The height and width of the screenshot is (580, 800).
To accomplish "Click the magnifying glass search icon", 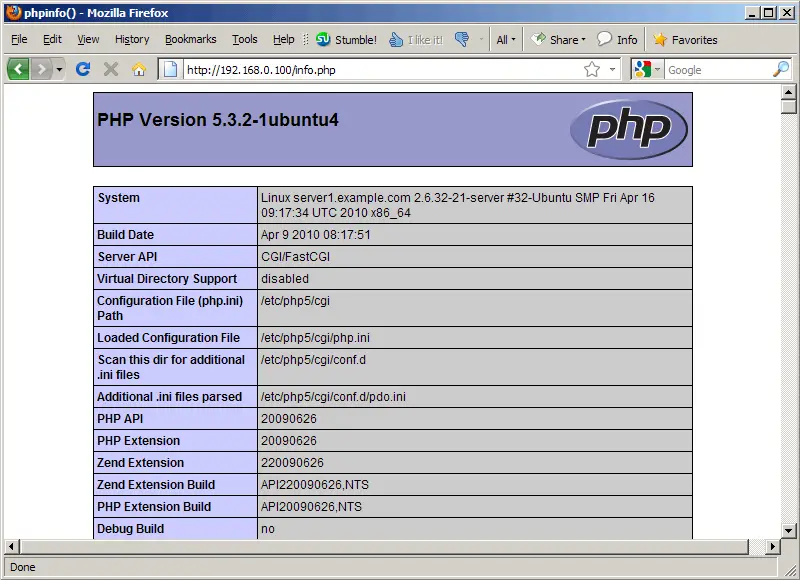I will (781, 69).
